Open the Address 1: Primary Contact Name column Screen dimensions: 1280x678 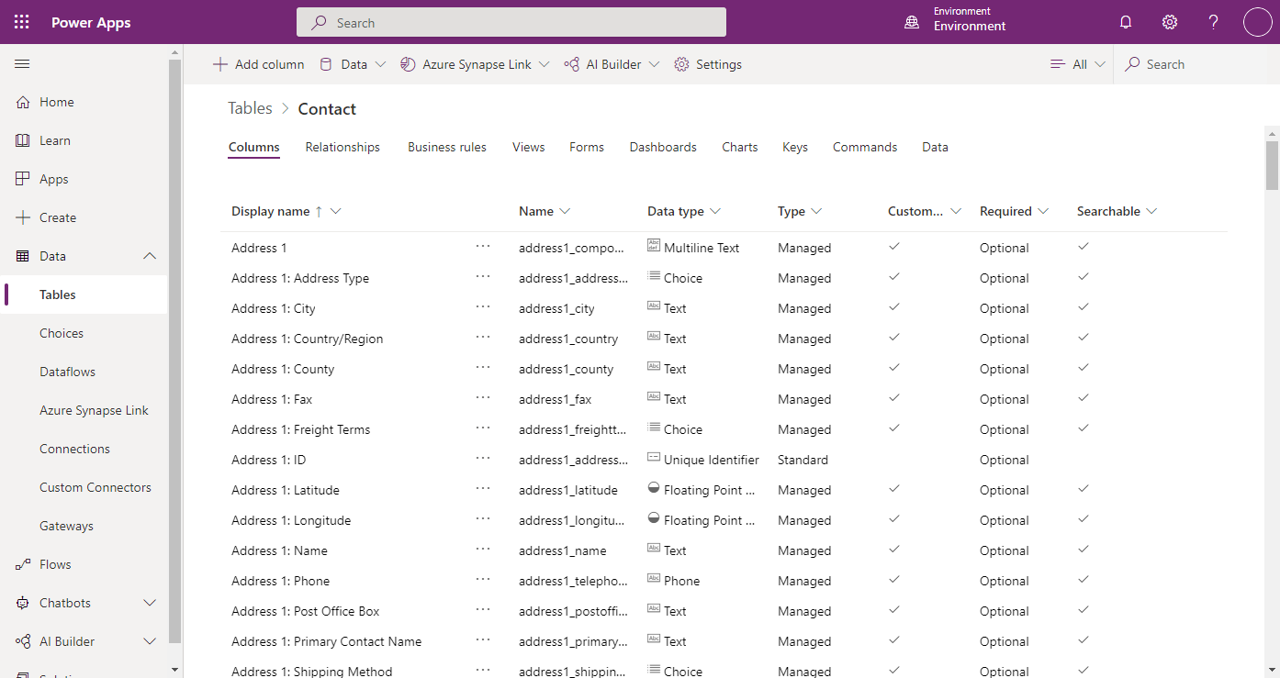(326, 642)
